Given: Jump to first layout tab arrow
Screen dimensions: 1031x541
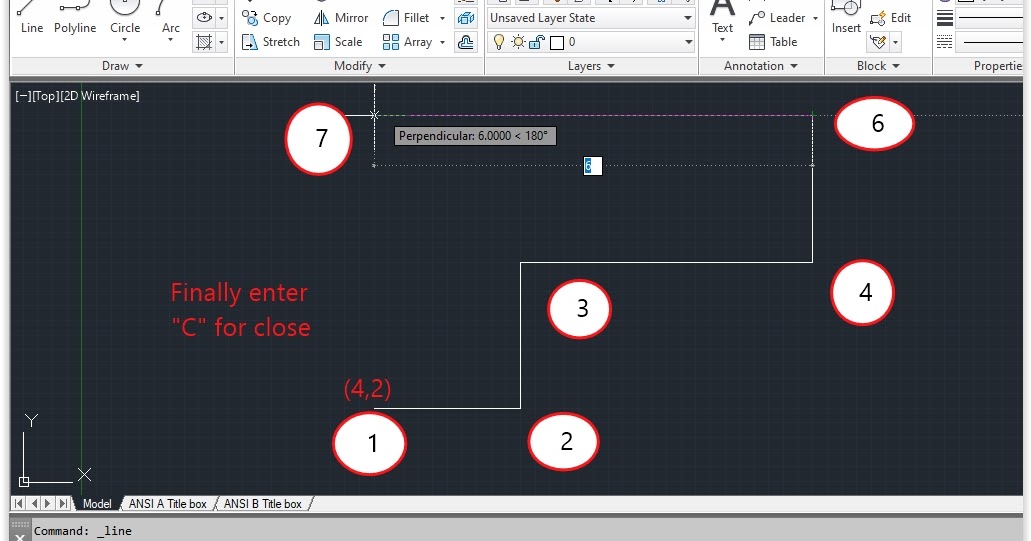Looking at the screenshot, I should pos(18,504).
